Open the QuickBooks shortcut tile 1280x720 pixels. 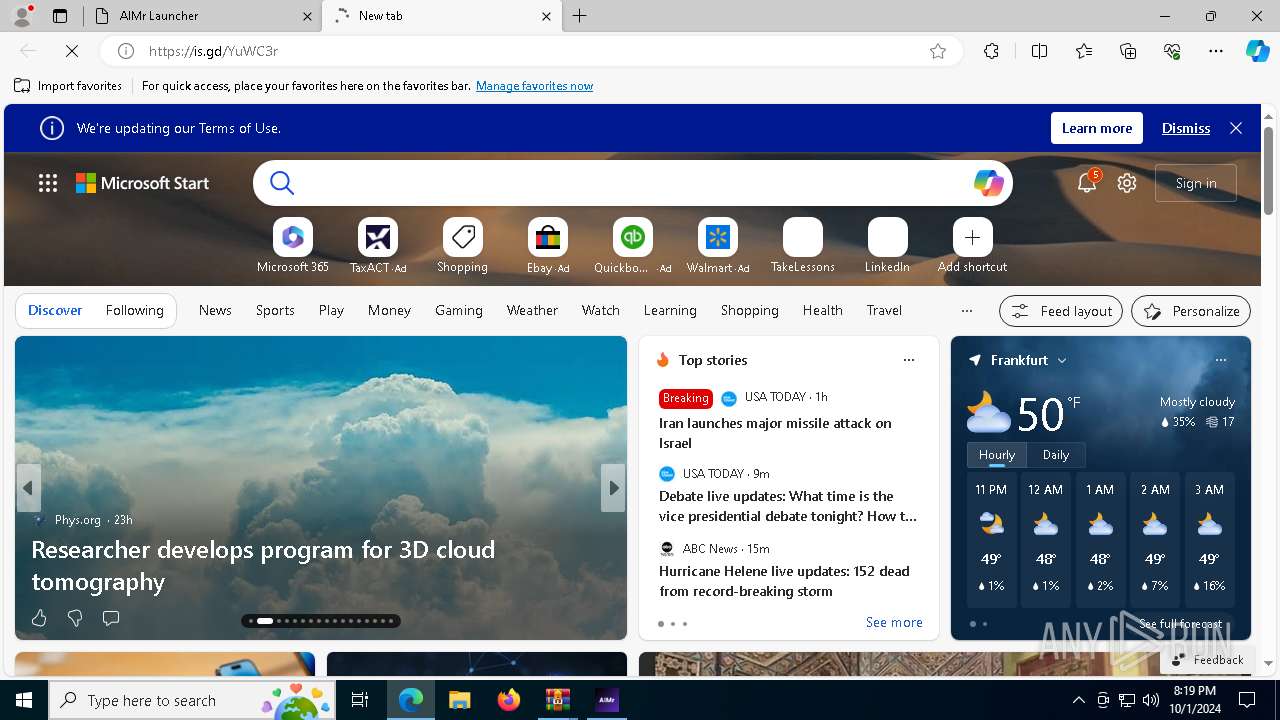(x=633, y=245)
